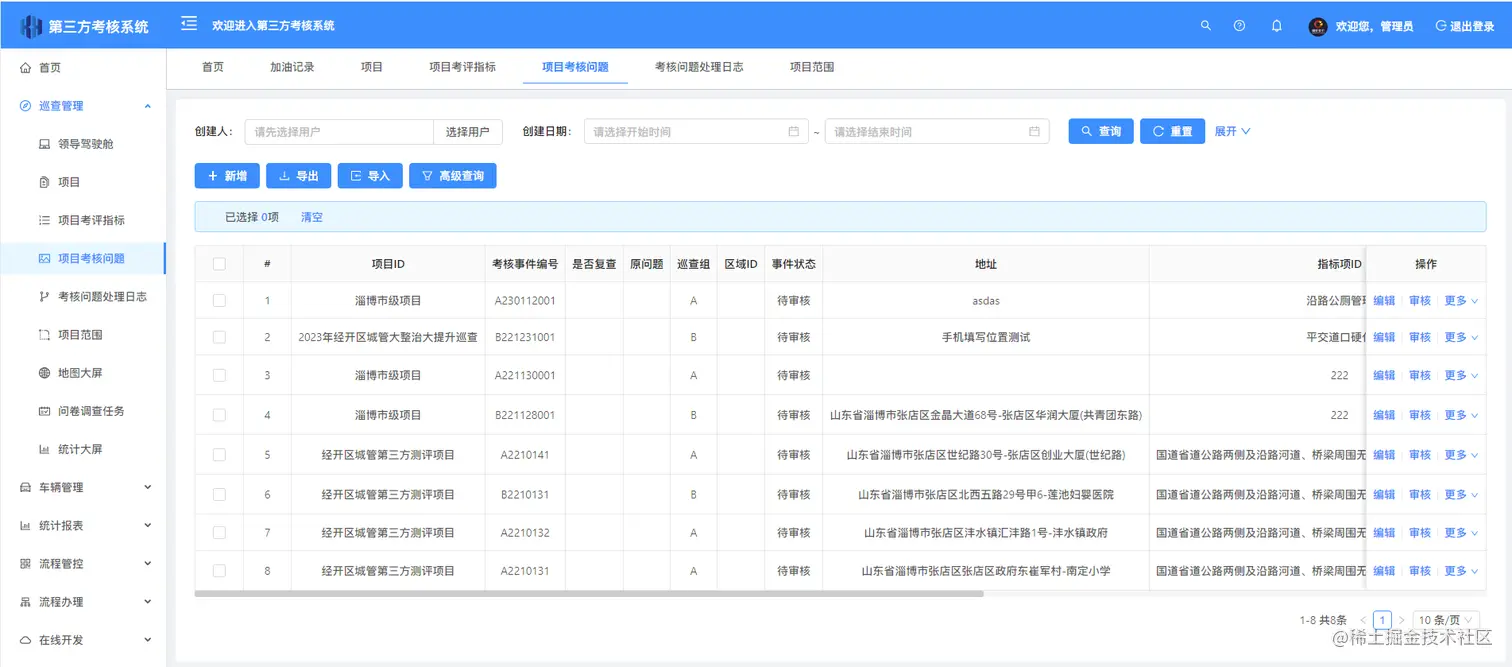Click 退出登录 to log out
Viewport: 1512px width, 667px height.
1464,27
